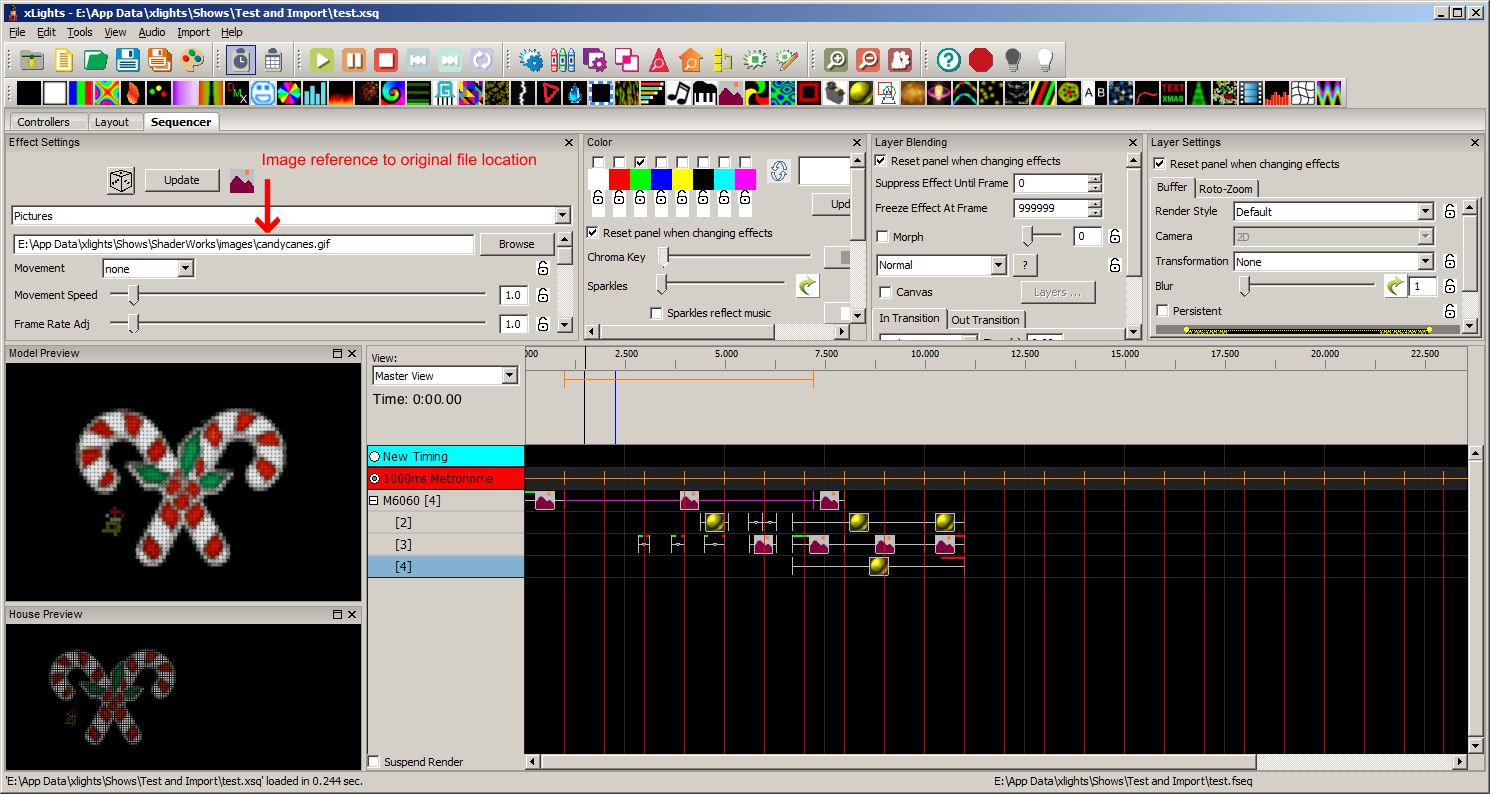Select the Faces effect smiley icon
This screenshot has width=1490, height=794.
263,93
